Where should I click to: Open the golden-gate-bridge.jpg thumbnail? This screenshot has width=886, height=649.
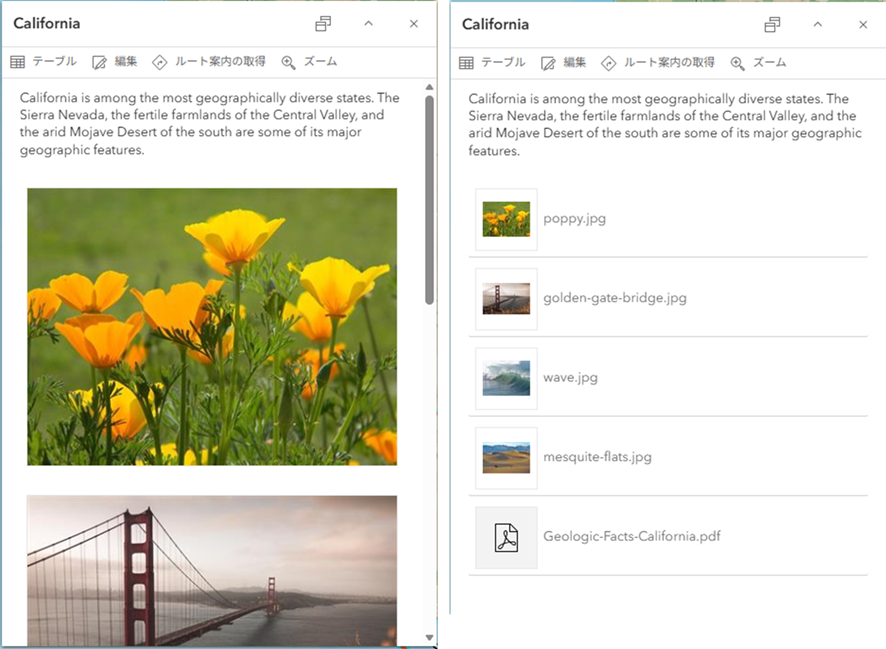506,299
